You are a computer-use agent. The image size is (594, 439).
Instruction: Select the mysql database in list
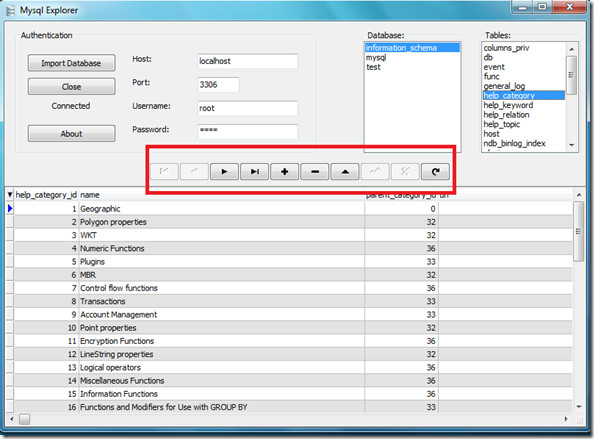[376, 58]
